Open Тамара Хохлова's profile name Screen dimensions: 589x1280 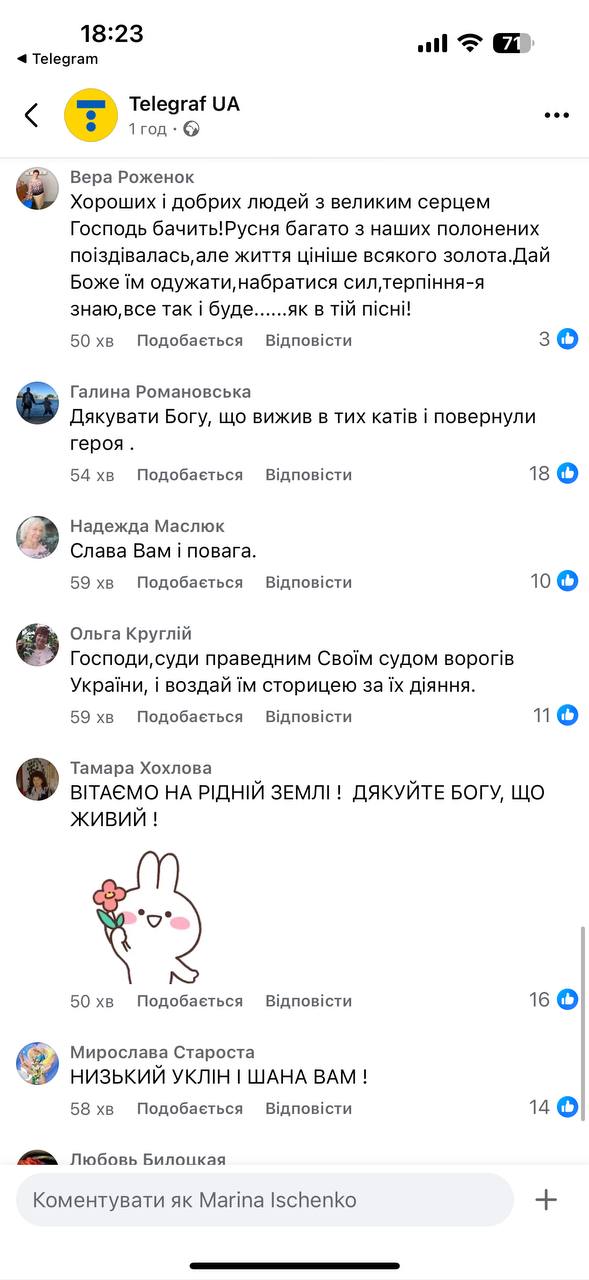[141, 768]
